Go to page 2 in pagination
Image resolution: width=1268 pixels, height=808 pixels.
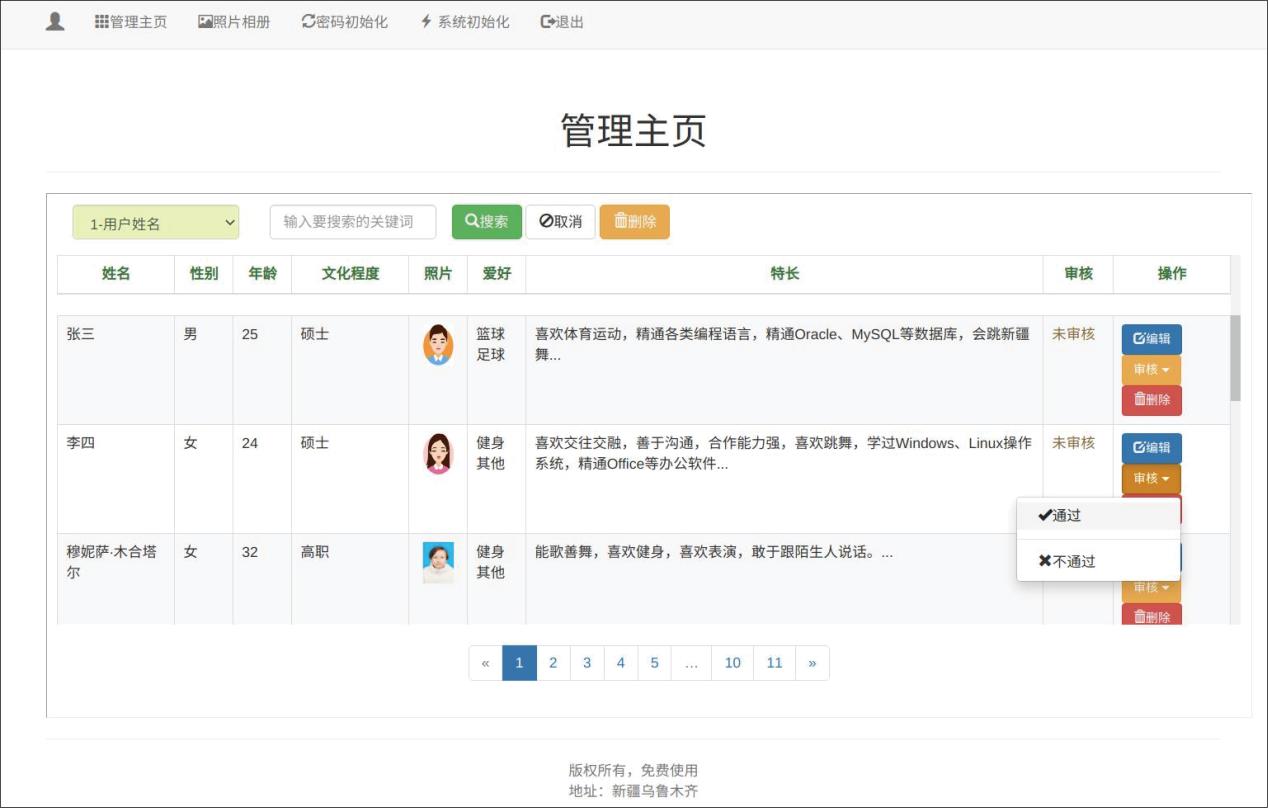[x=553, y=663]
